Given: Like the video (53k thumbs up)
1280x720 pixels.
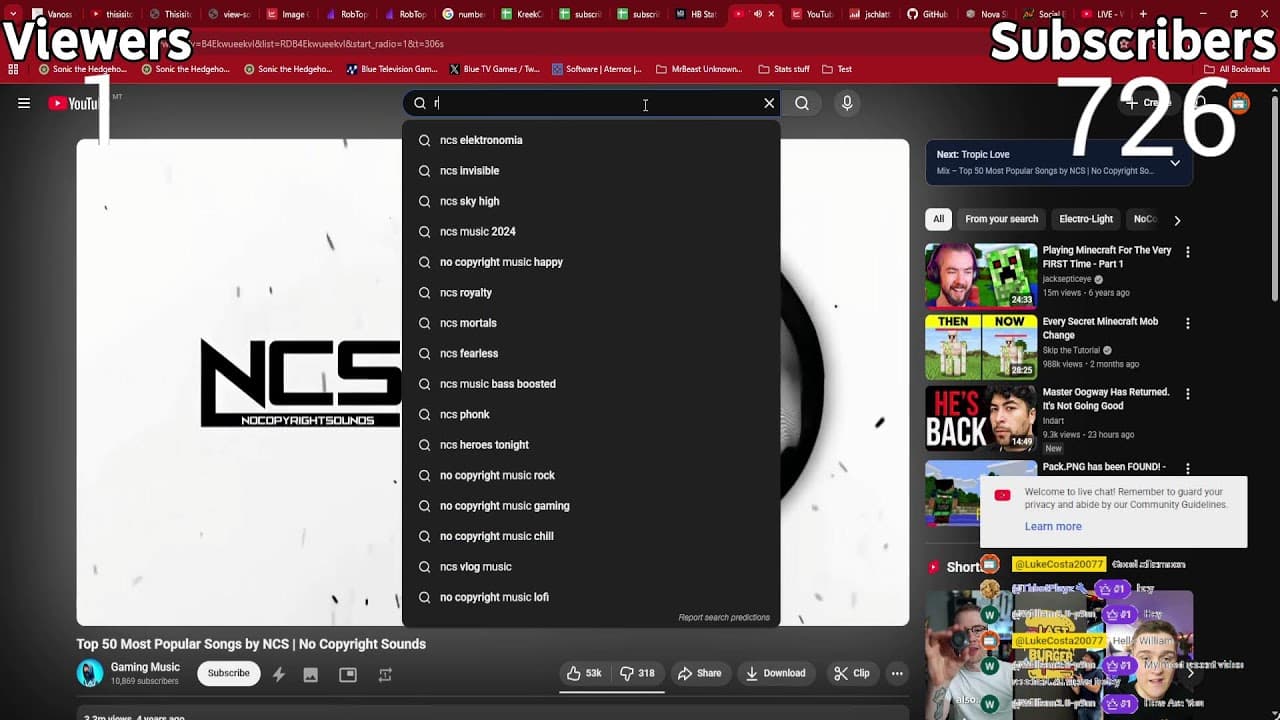Looking at the screenshot, I should click(x=584, y=674).
